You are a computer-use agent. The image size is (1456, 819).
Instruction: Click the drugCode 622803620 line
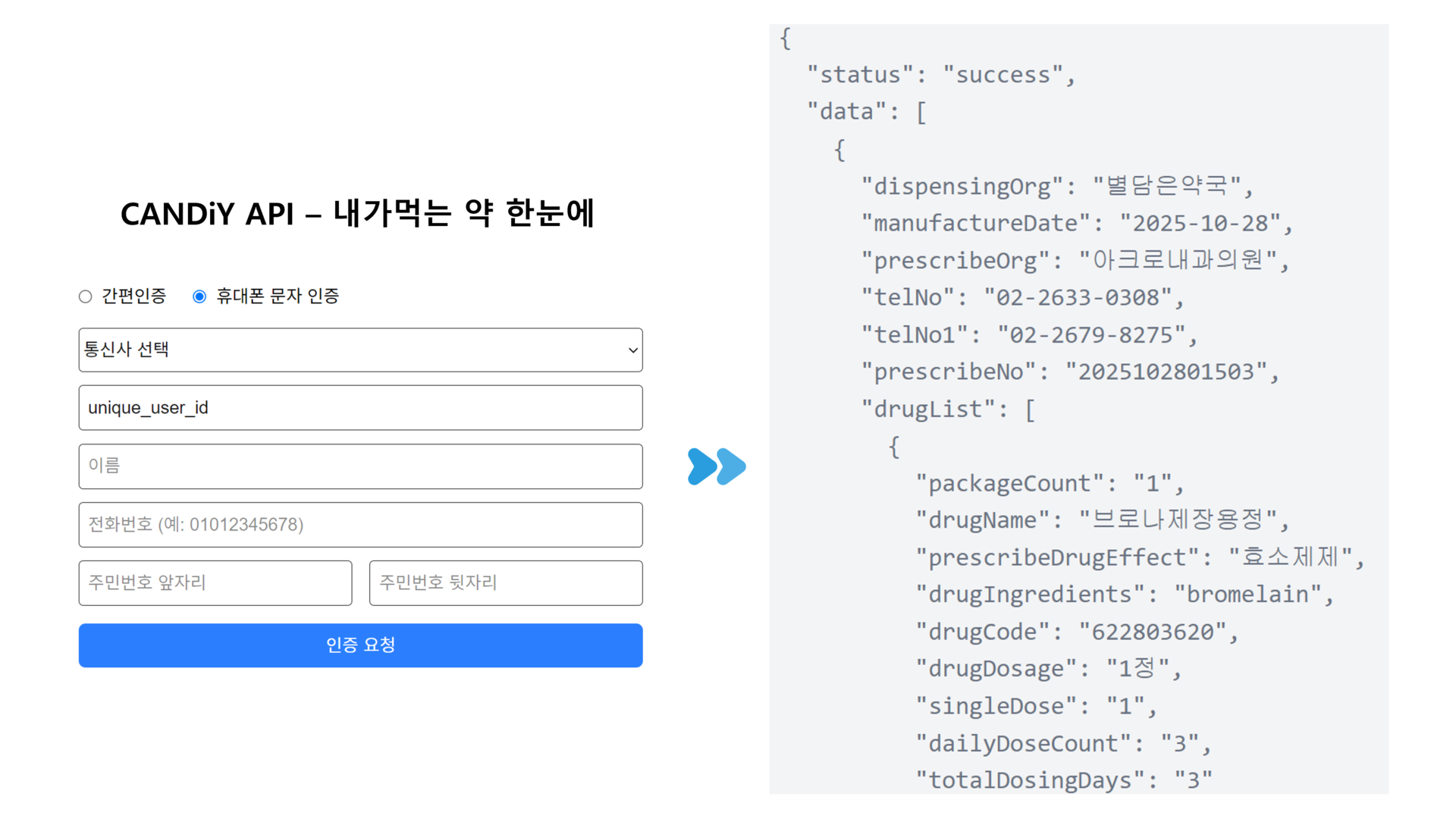tap(1076, 632)
